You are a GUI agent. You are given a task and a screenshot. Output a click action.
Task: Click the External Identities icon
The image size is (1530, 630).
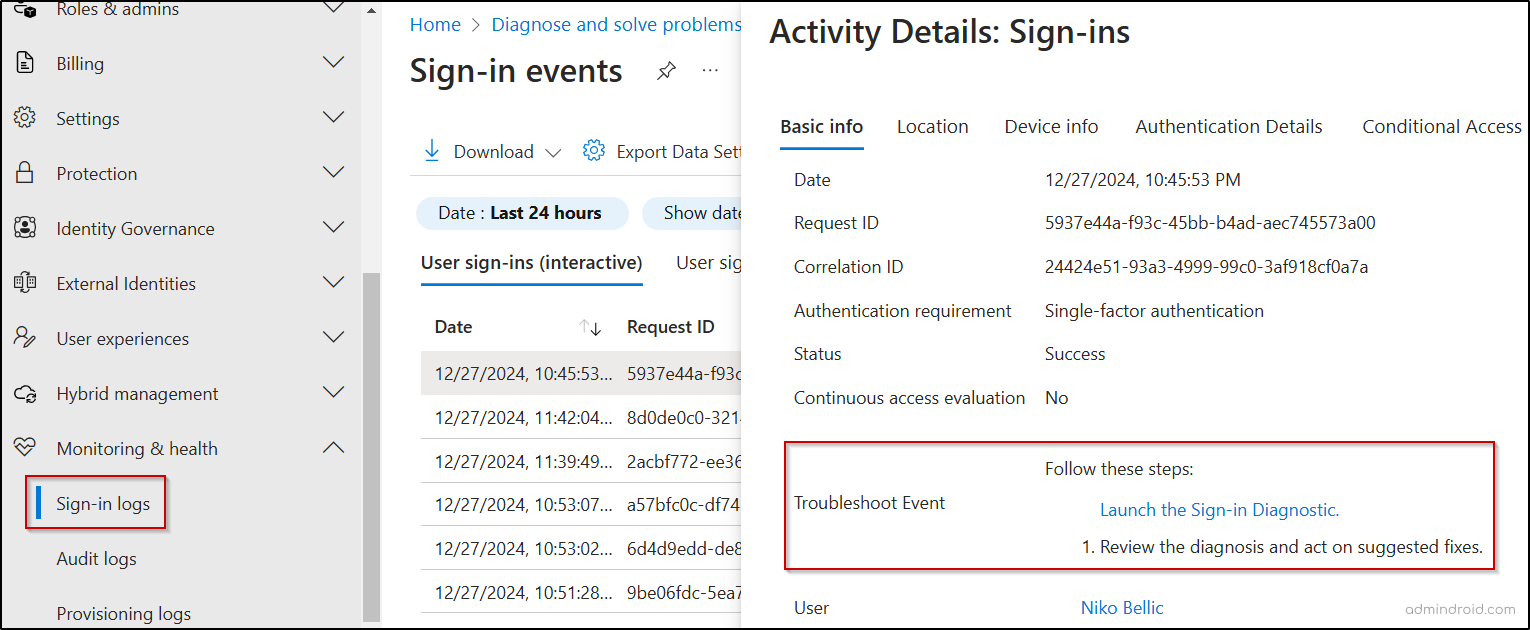27,282
